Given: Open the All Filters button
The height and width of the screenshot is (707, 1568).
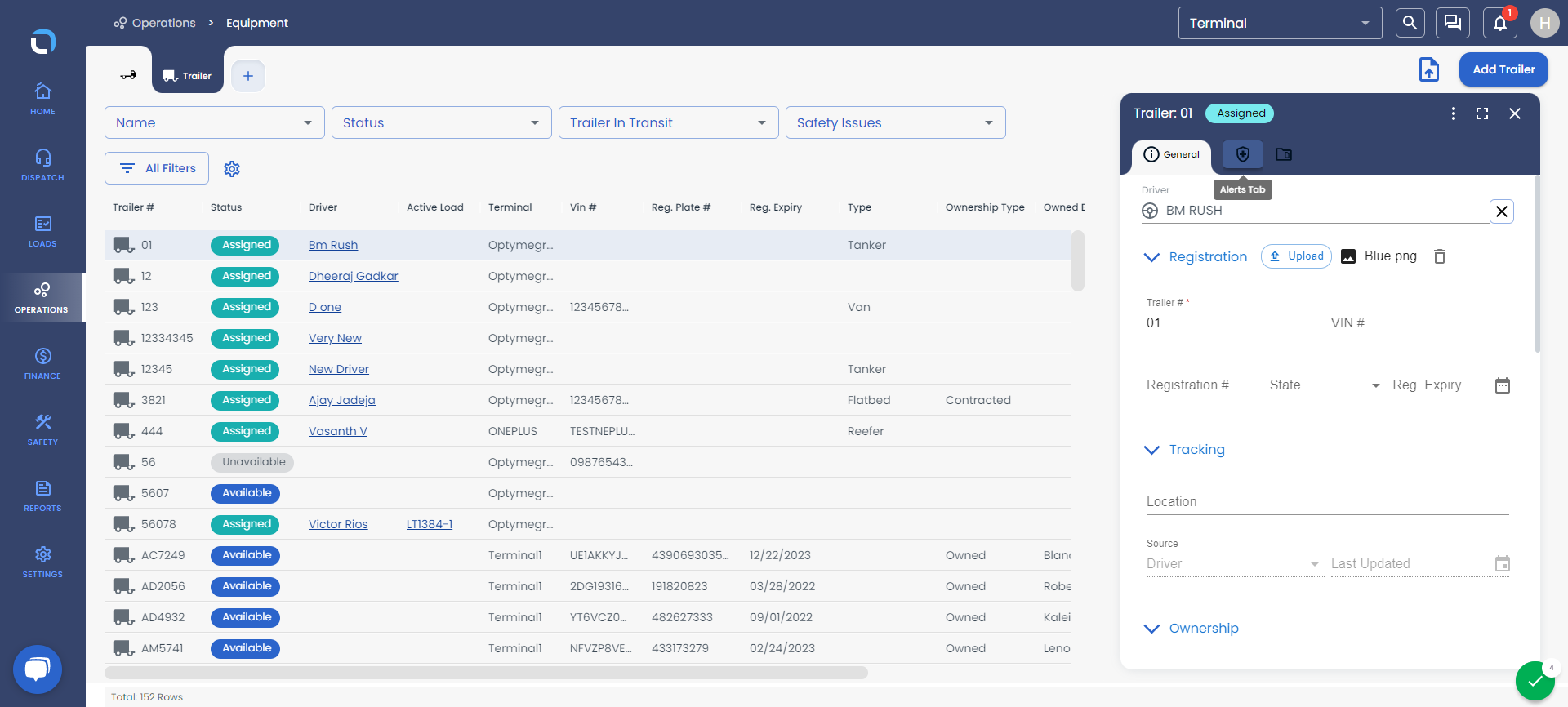Looking at the screenshot, I should click(157, 168).
